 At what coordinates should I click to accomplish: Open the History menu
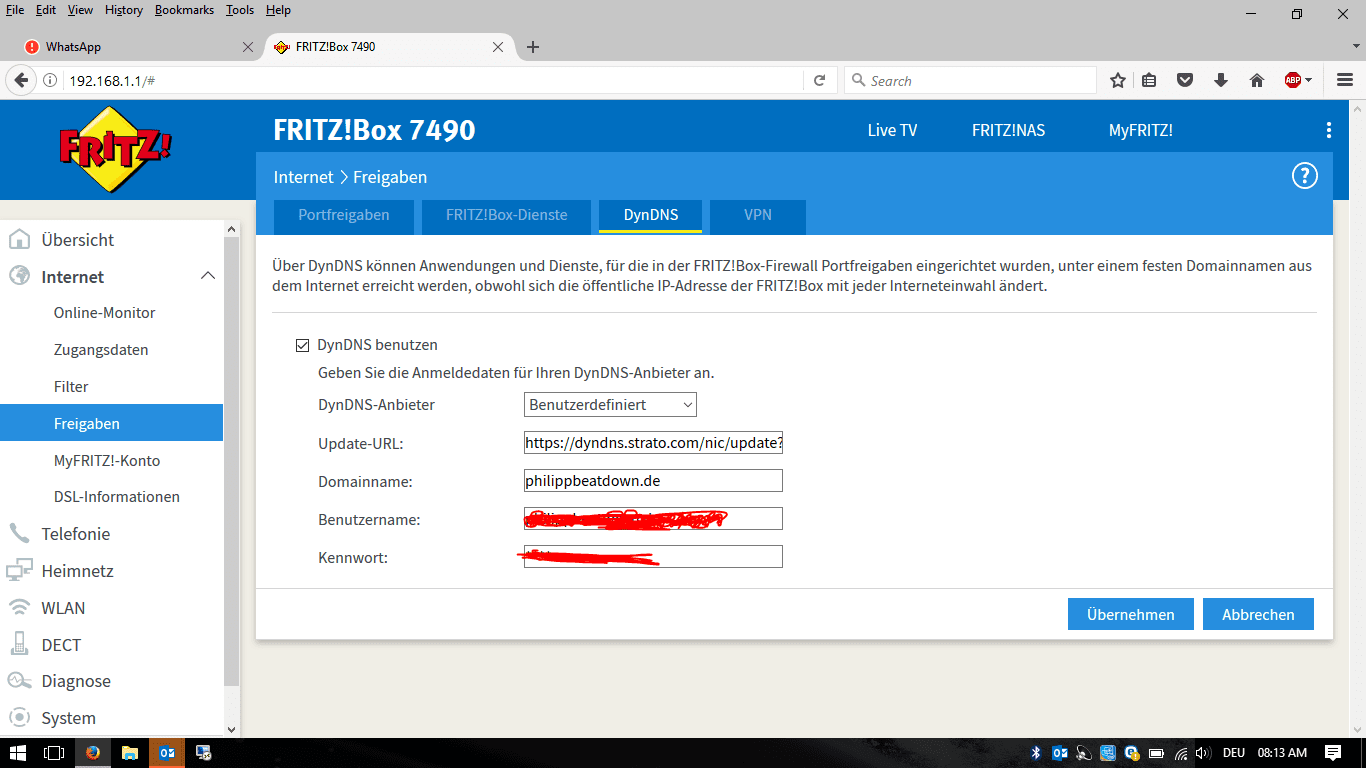[x=124, y=10]
